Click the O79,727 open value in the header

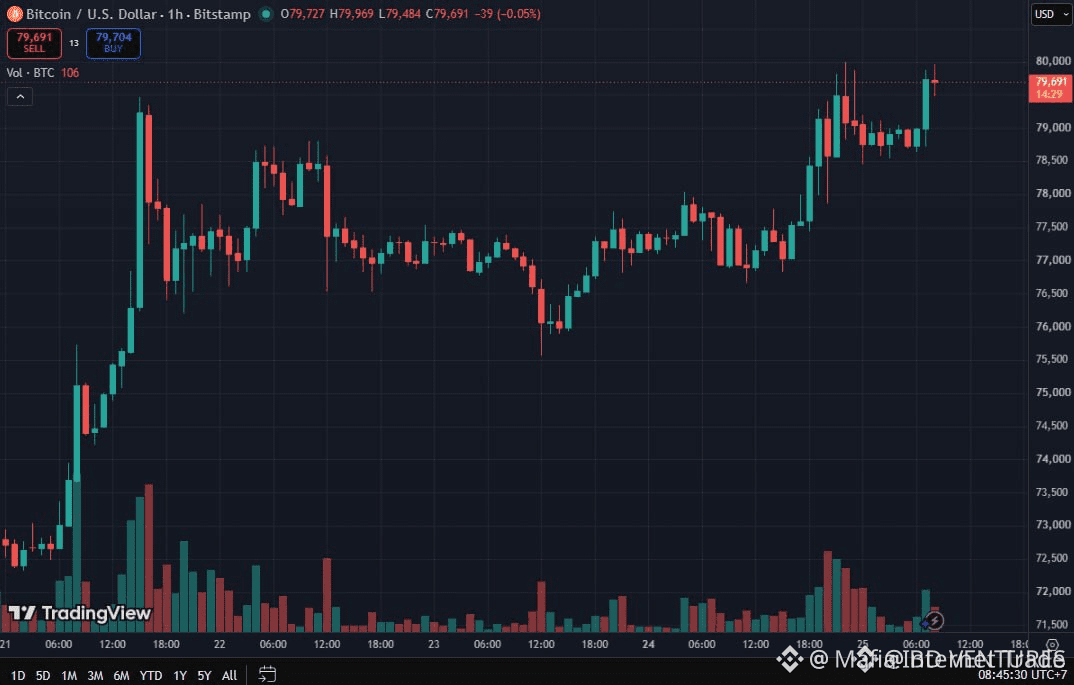tap(303, 14)
